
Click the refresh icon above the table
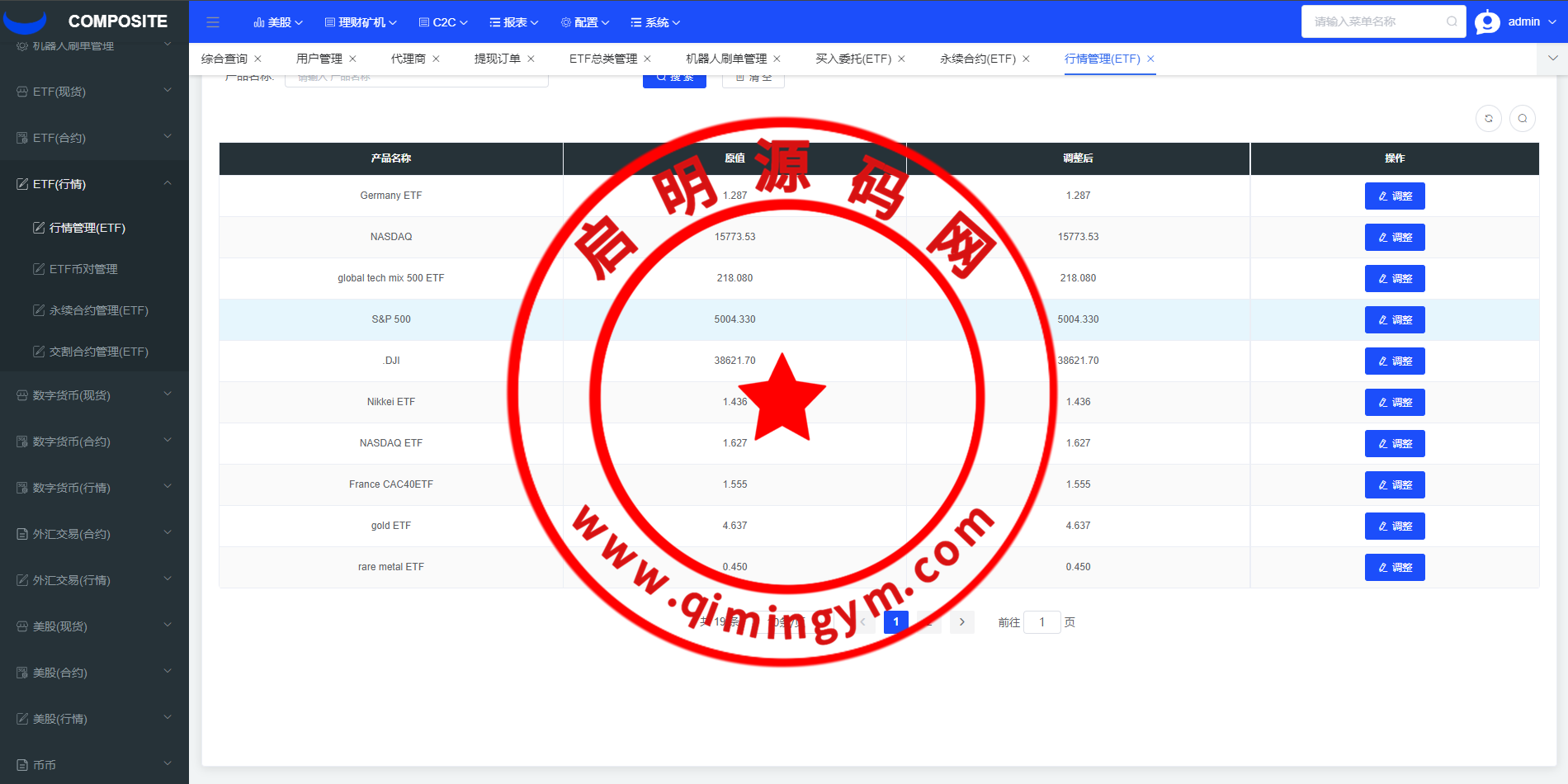point(1488,119)
